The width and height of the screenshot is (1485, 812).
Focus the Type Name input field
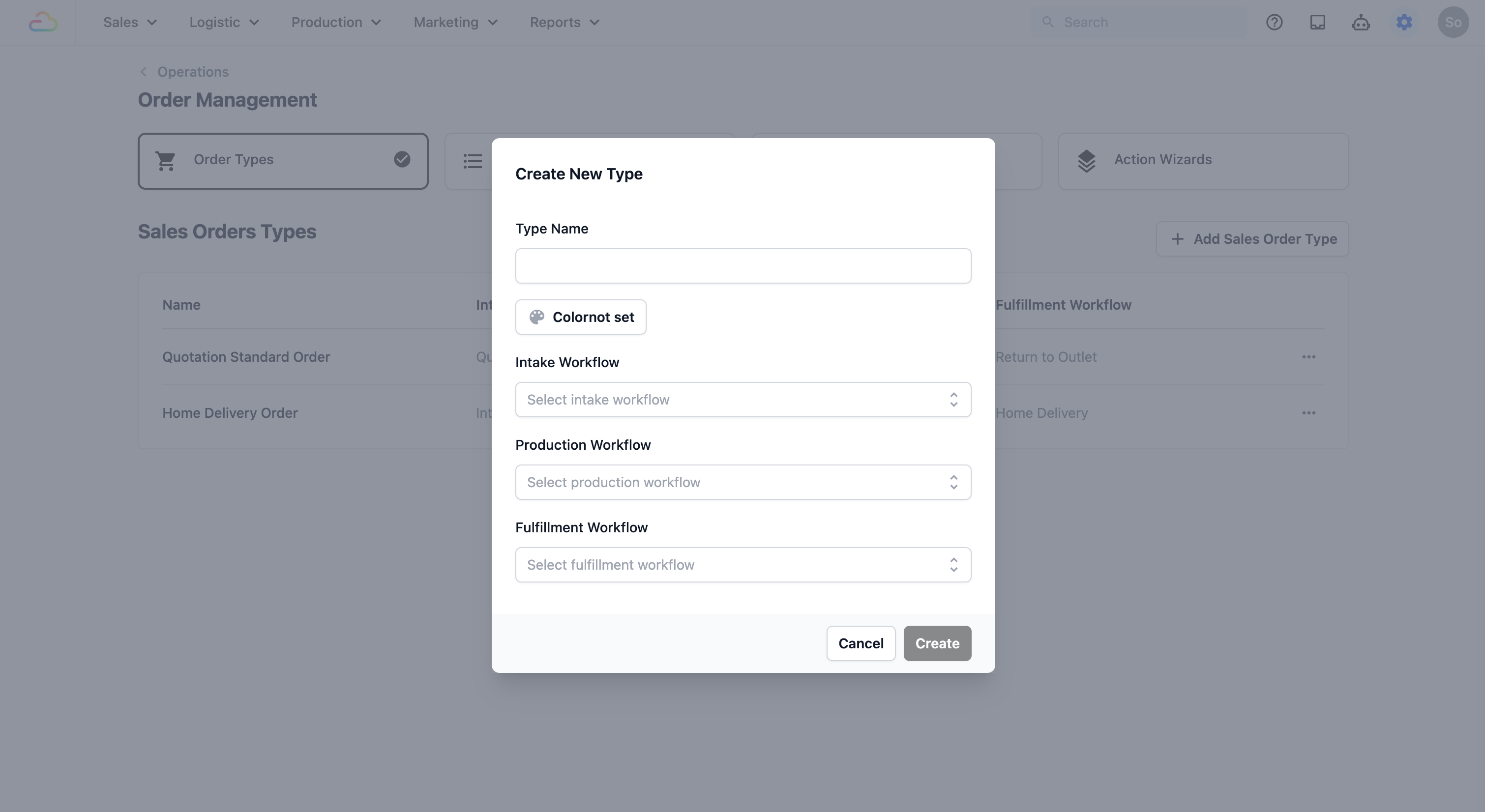tap(742, 266)
